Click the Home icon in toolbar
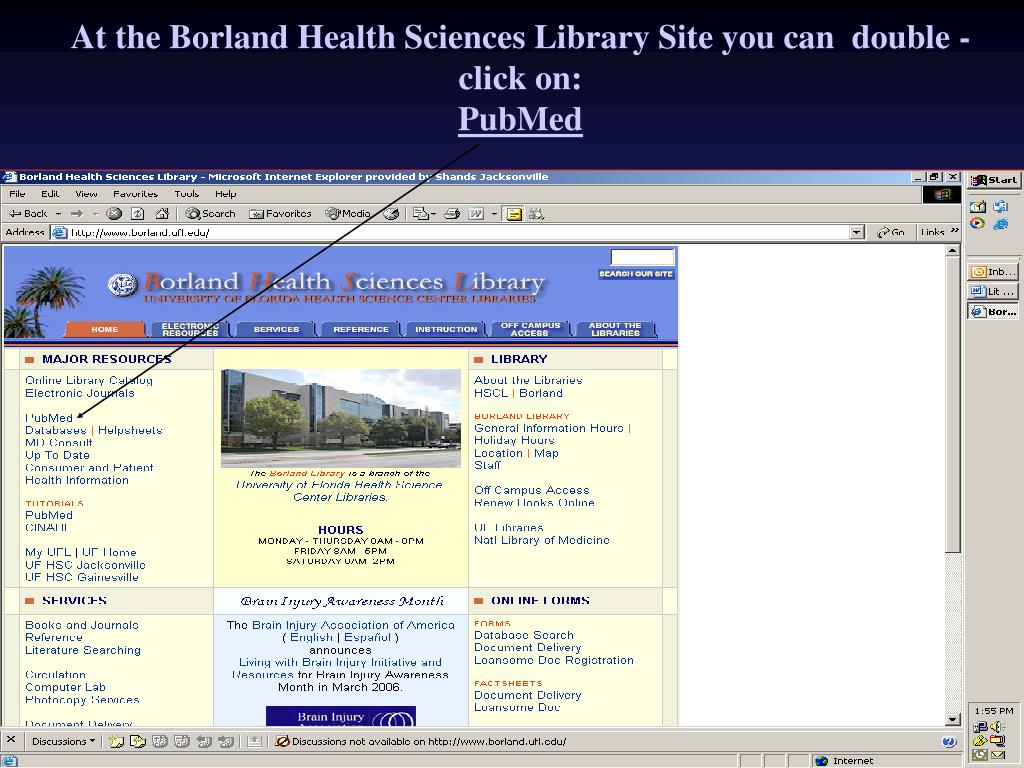This screenshot has width=1024, height=768. pos(162,214)
